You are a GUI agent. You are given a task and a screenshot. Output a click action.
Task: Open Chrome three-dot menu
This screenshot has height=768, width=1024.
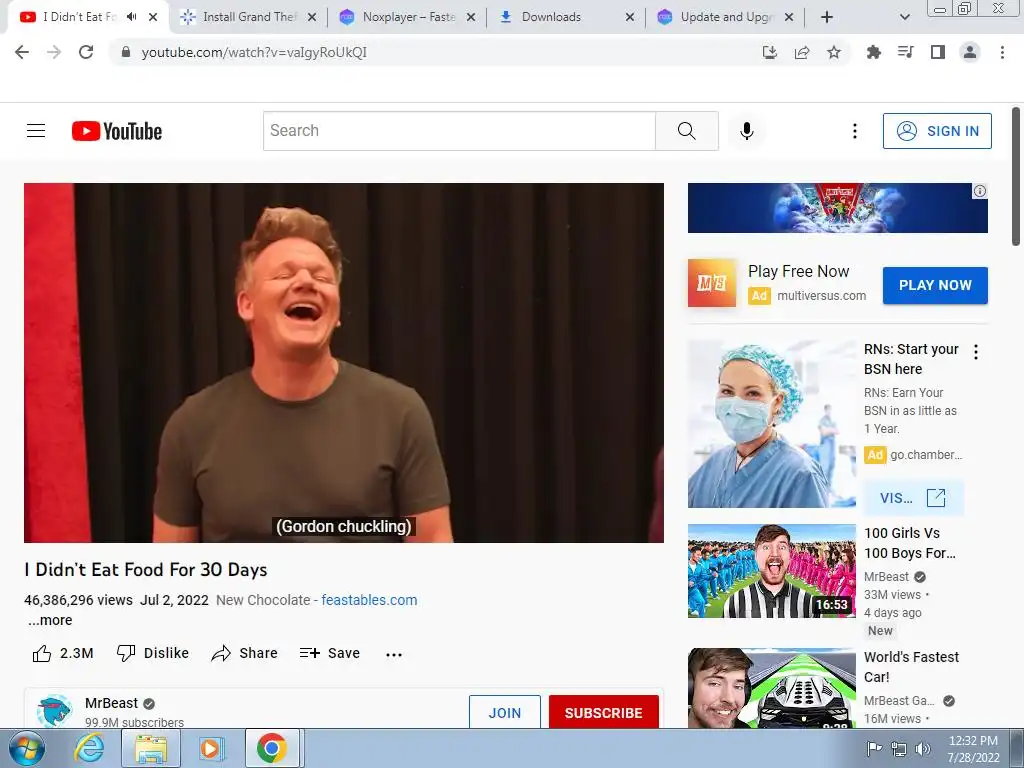coord(1002,52)
